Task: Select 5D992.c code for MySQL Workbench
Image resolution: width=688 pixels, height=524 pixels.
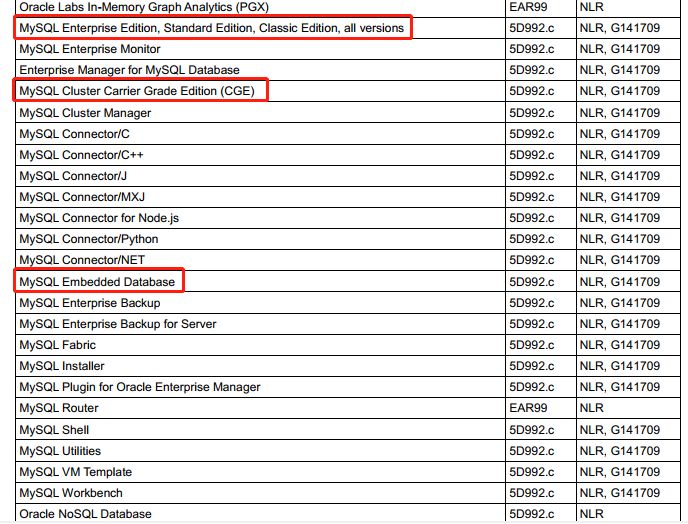Action: tap(531, 494)
